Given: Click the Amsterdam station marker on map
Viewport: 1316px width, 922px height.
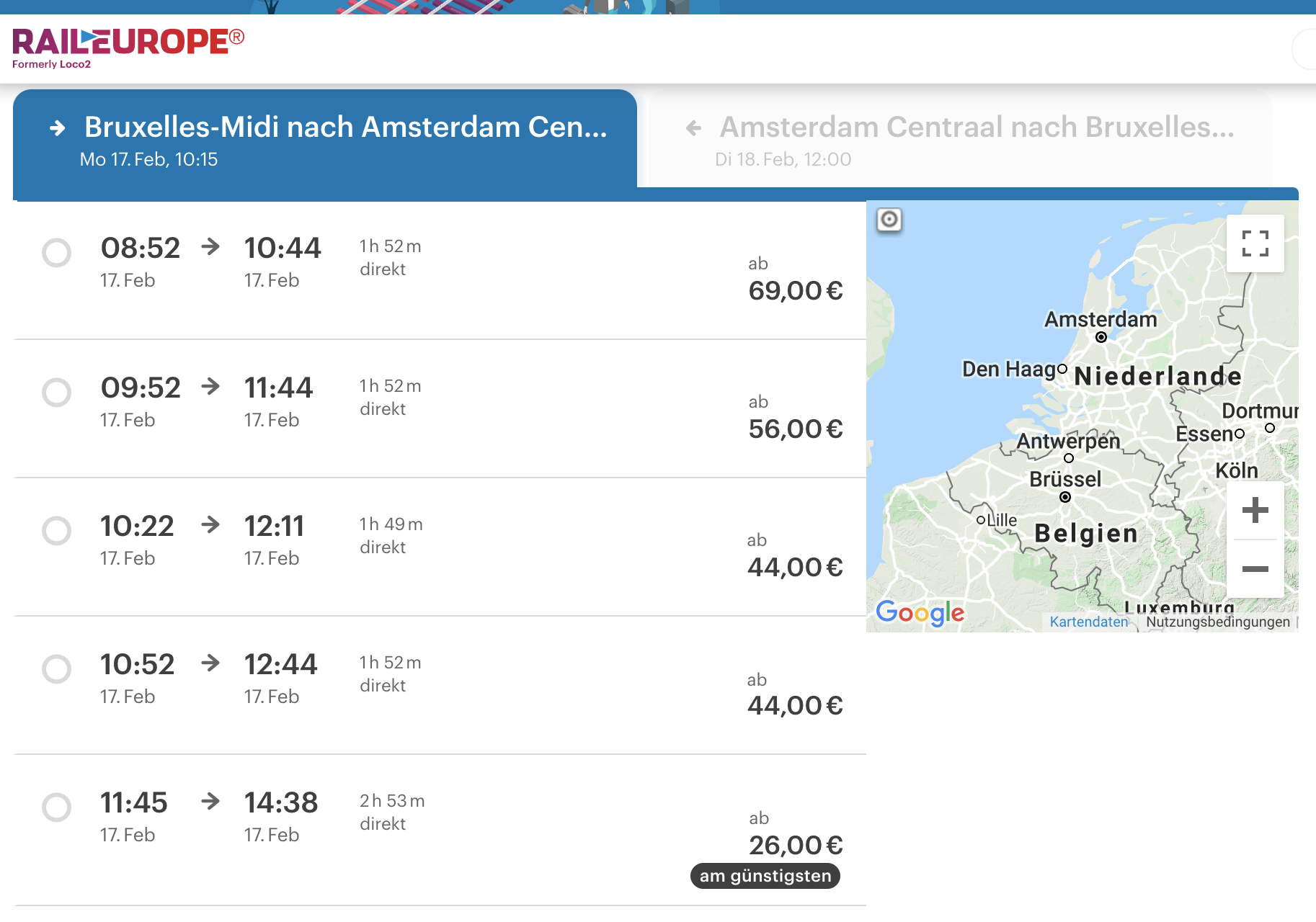Looking at the screenshot, I should [x=1101, y=337].
